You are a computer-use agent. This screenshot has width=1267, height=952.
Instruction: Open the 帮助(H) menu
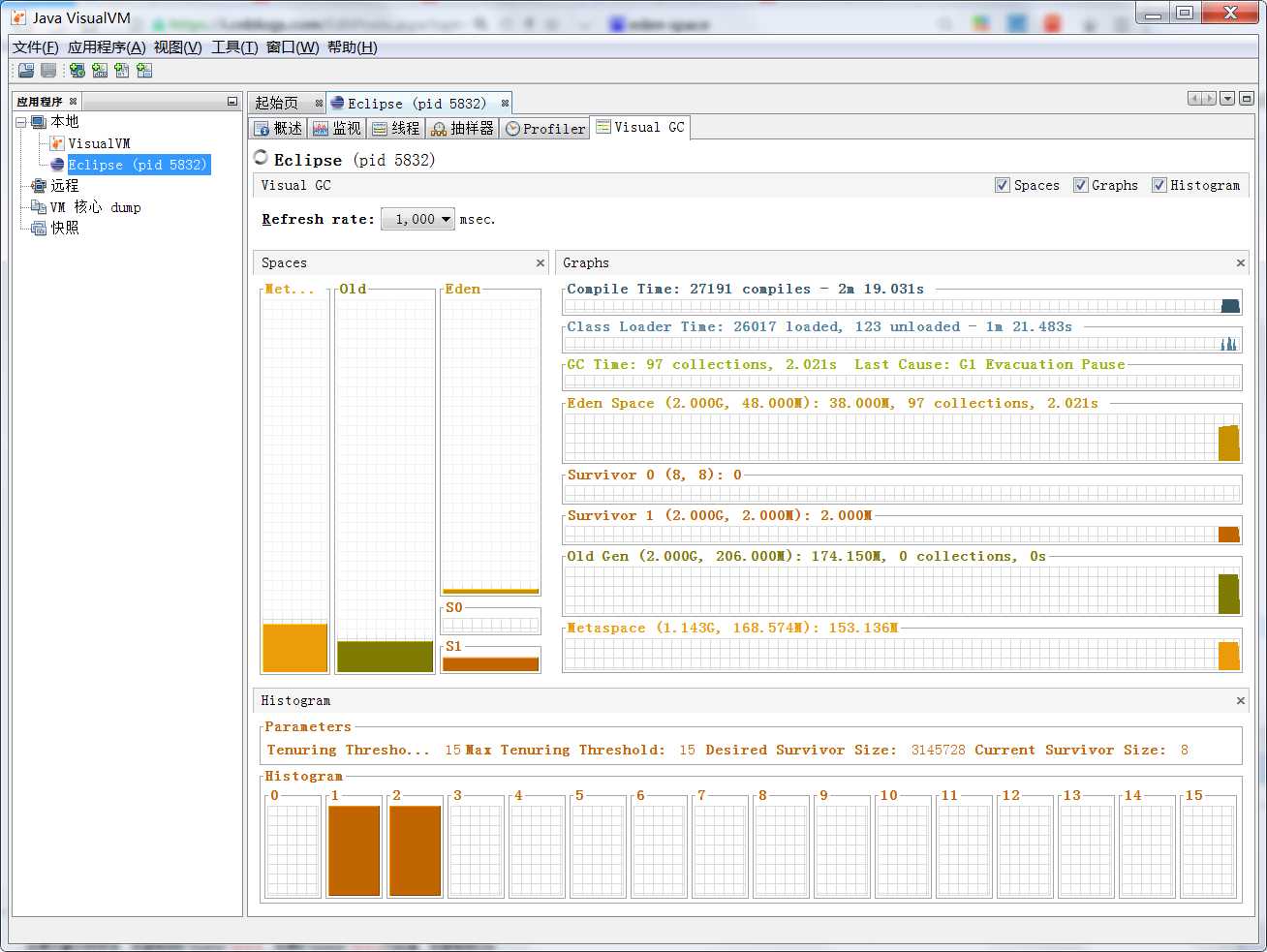pyautogui.click(x=353, y=47)
